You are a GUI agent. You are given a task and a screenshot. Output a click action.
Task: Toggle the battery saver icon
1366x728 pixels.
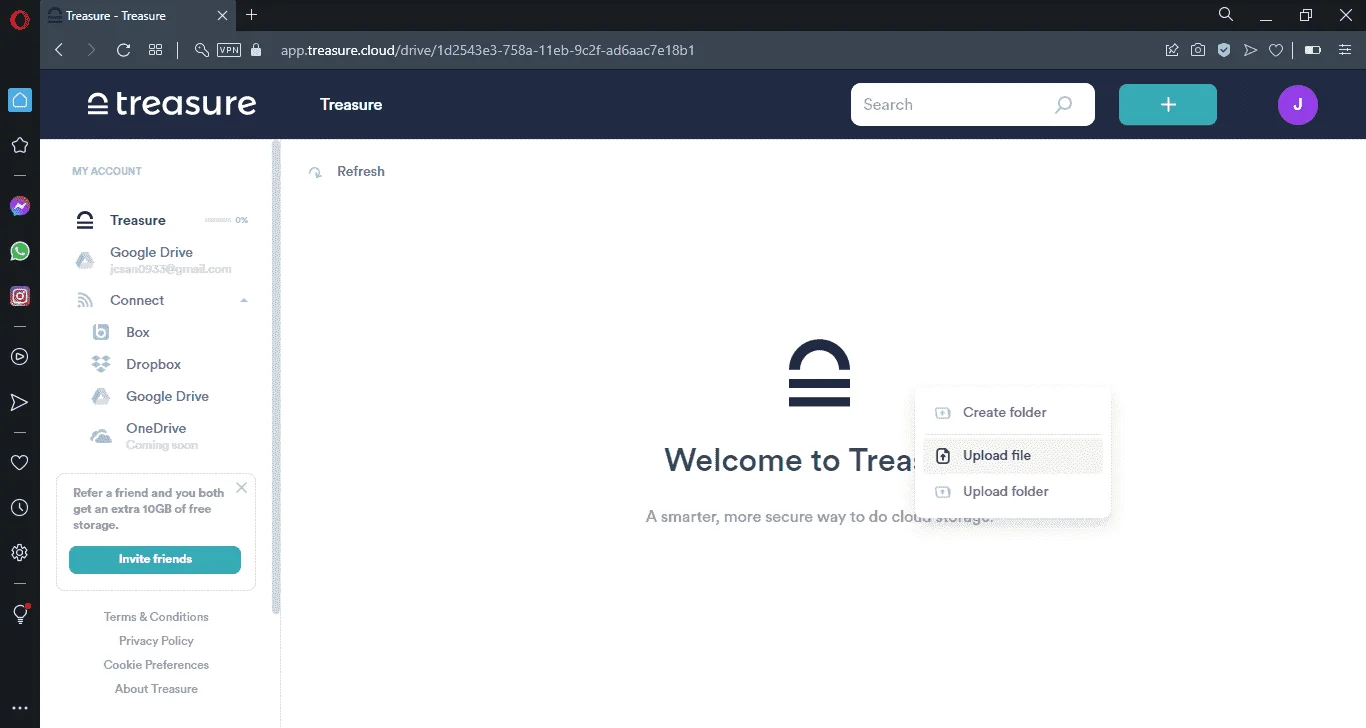[1313, 50]
